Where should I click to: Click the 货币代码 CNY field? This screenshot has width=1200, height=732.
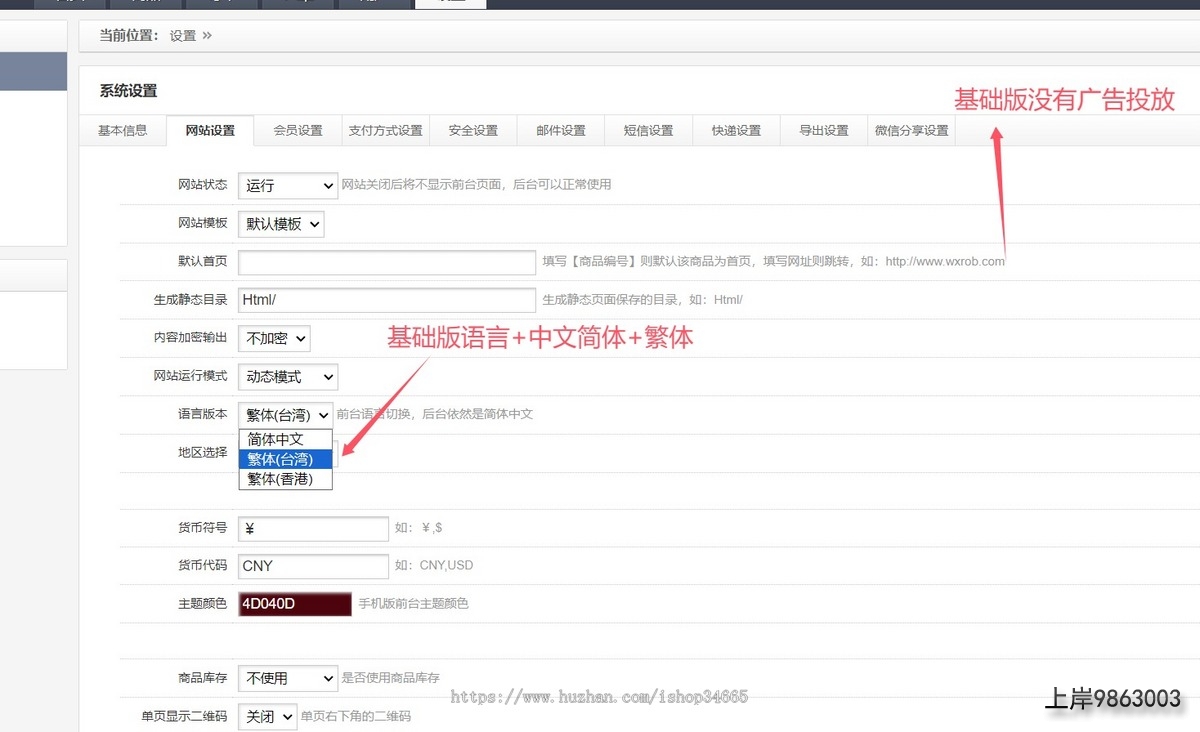[313, 566]
